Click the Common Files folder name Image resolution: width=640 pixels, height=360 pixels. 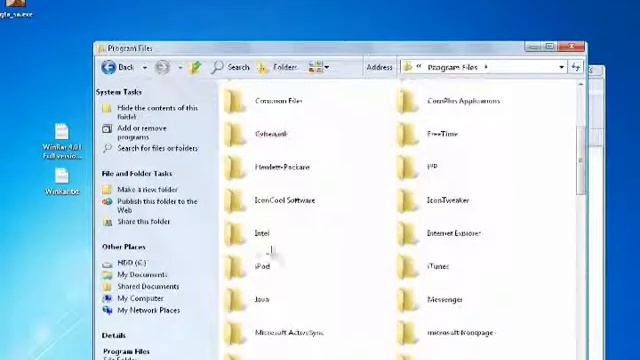[278, 101]
